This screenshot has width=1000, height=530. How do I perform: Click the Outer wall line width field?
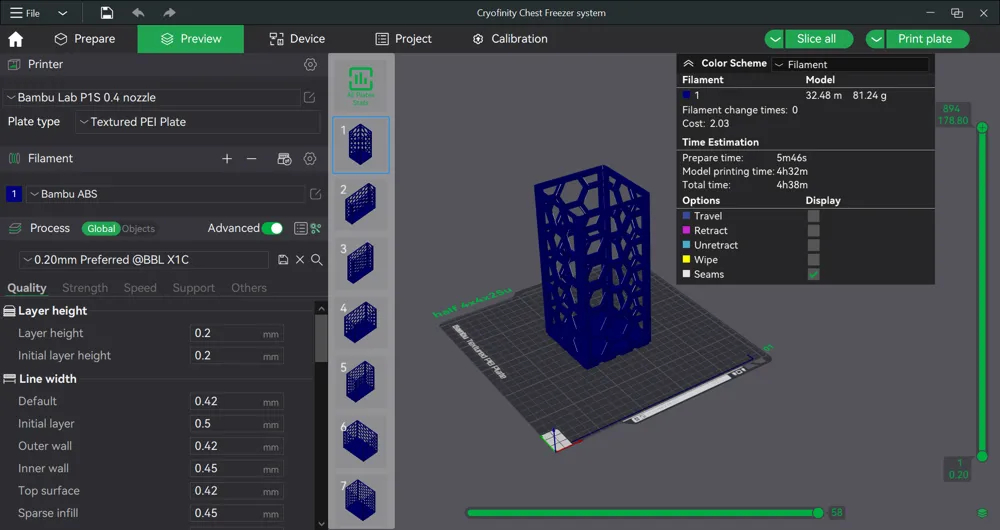click(237, 446)
